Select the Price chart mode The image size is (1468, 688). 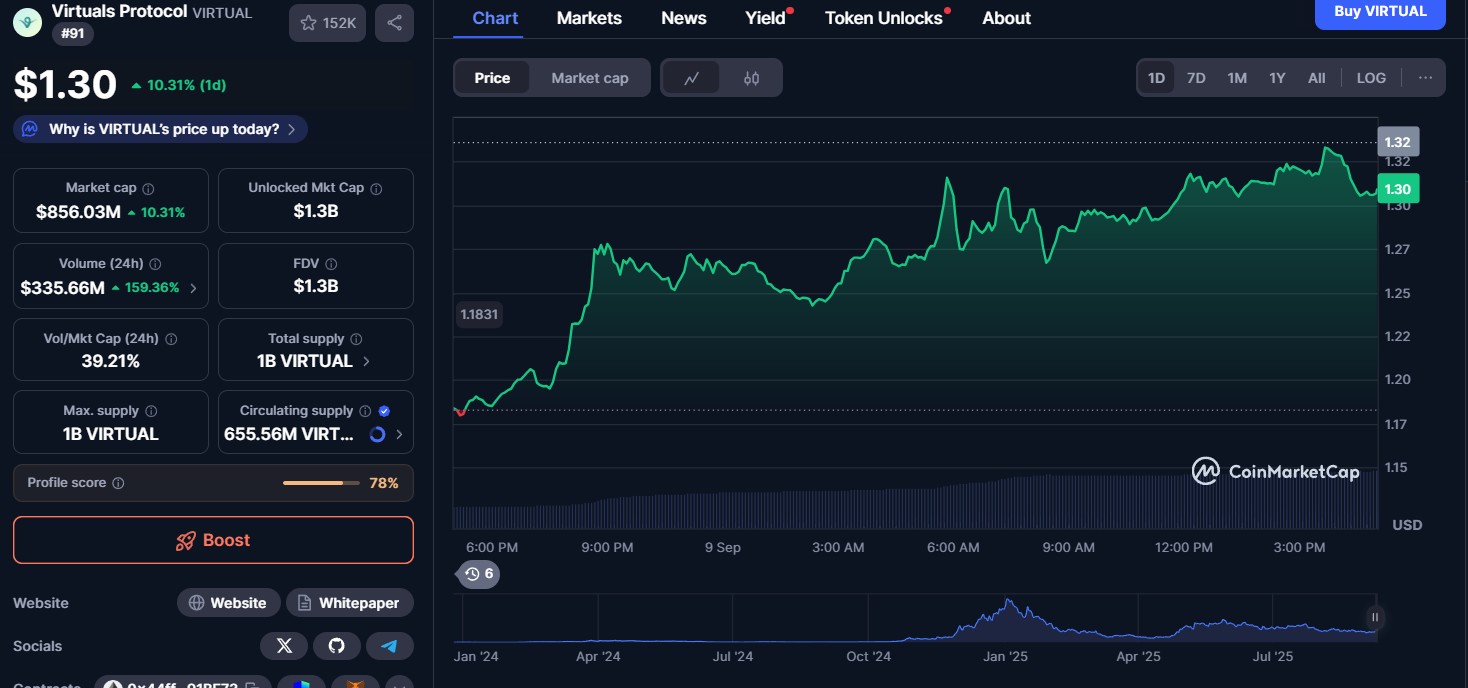[492, 78]
